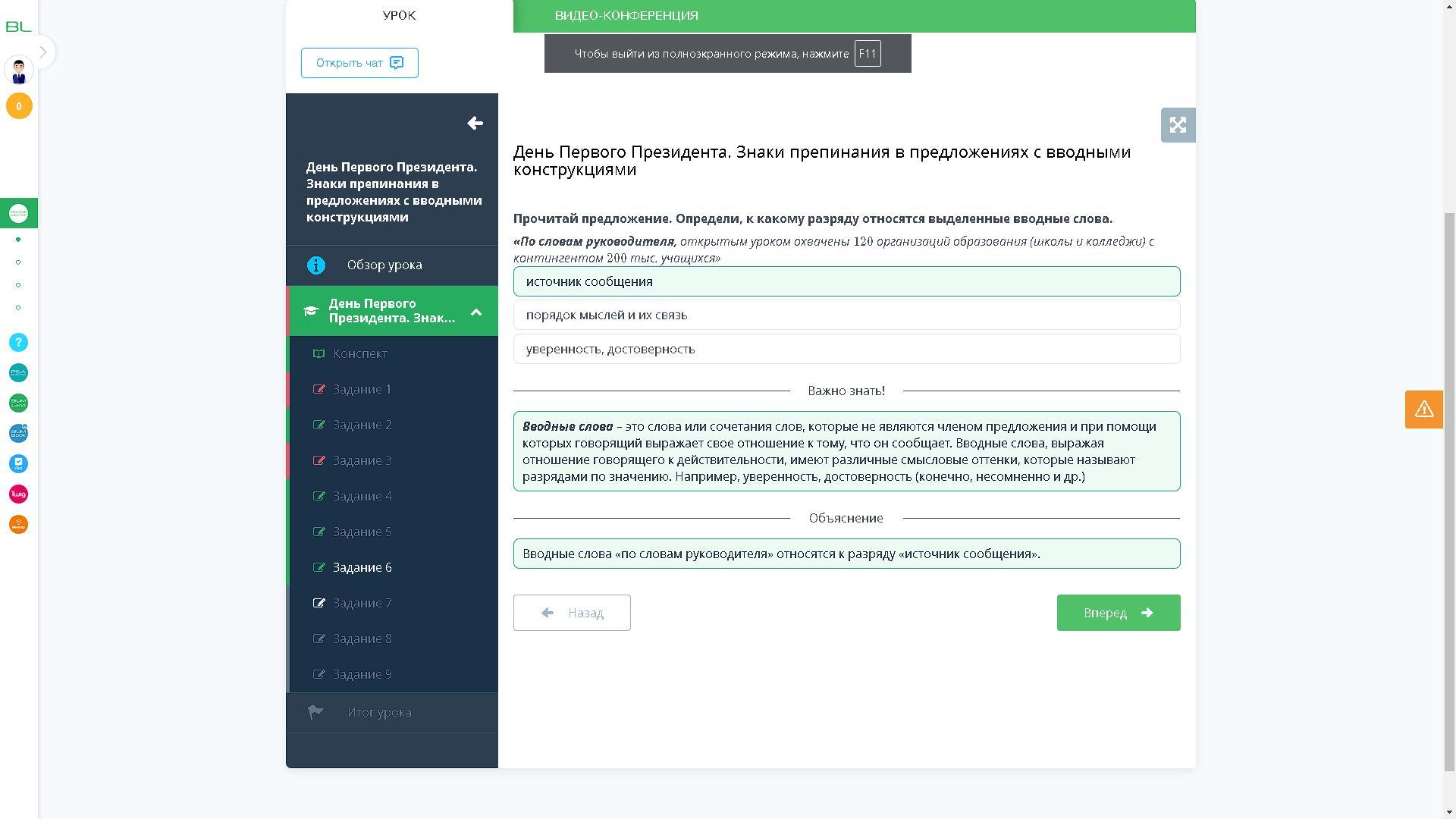Open the Twig icon in the sidebar
Viewport: 1456px width, 819px height.
pyautogui.click(x=19, y=494)
